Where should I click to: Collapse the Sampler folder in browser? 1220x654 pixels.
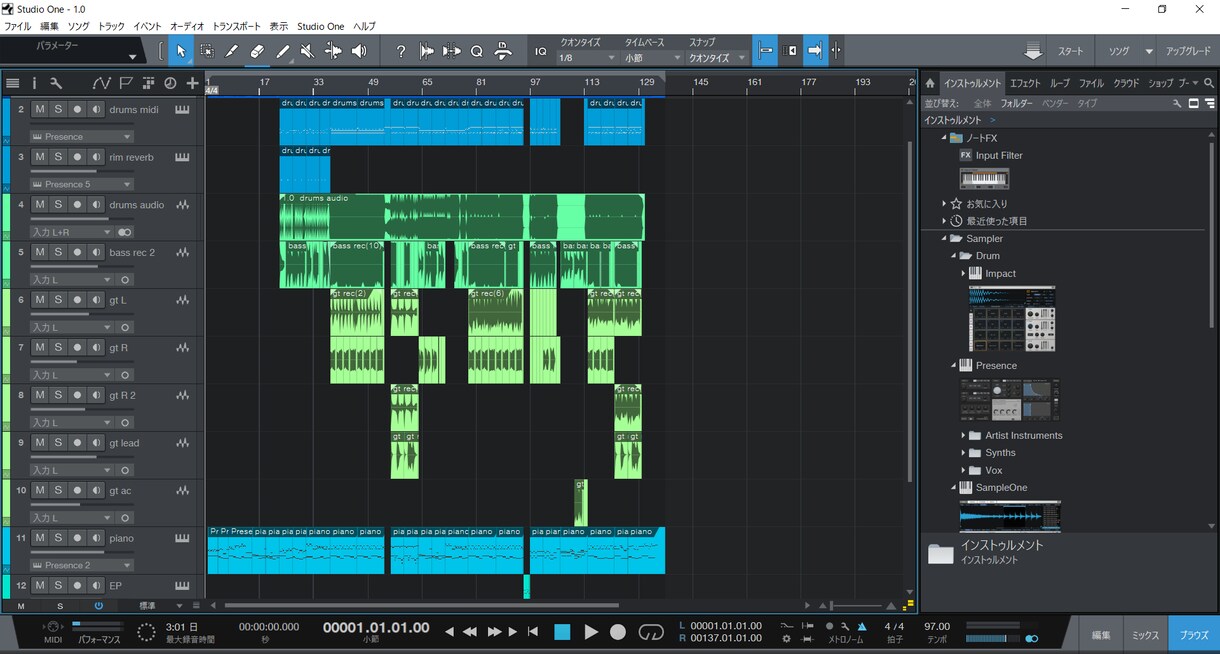click(944, 238)
